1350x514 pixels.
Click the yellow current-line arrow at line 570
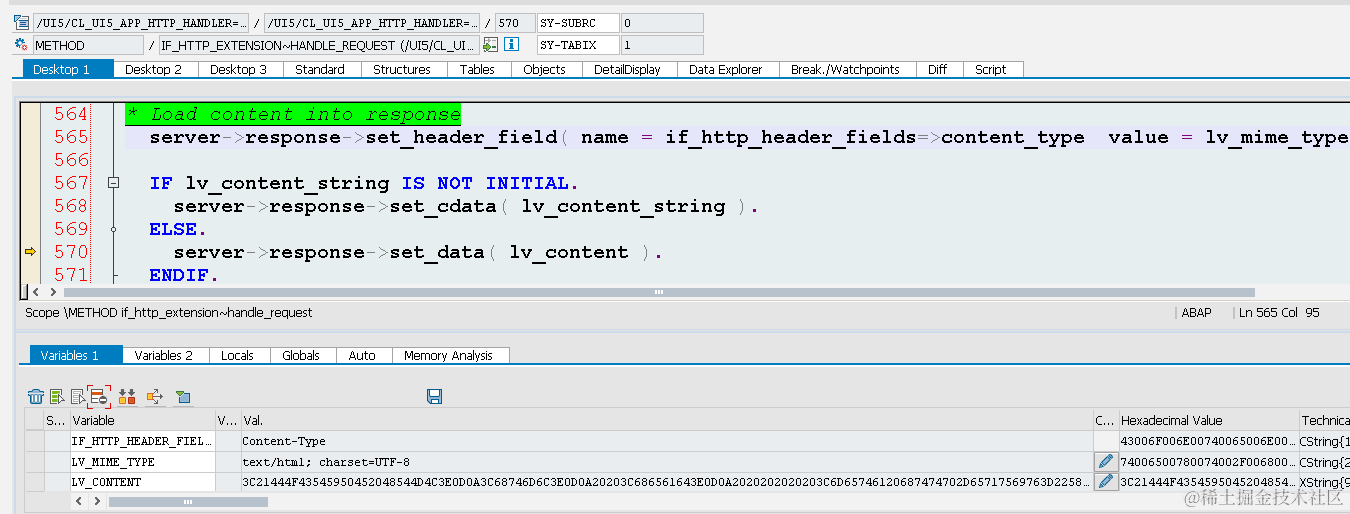pos(30,252)
